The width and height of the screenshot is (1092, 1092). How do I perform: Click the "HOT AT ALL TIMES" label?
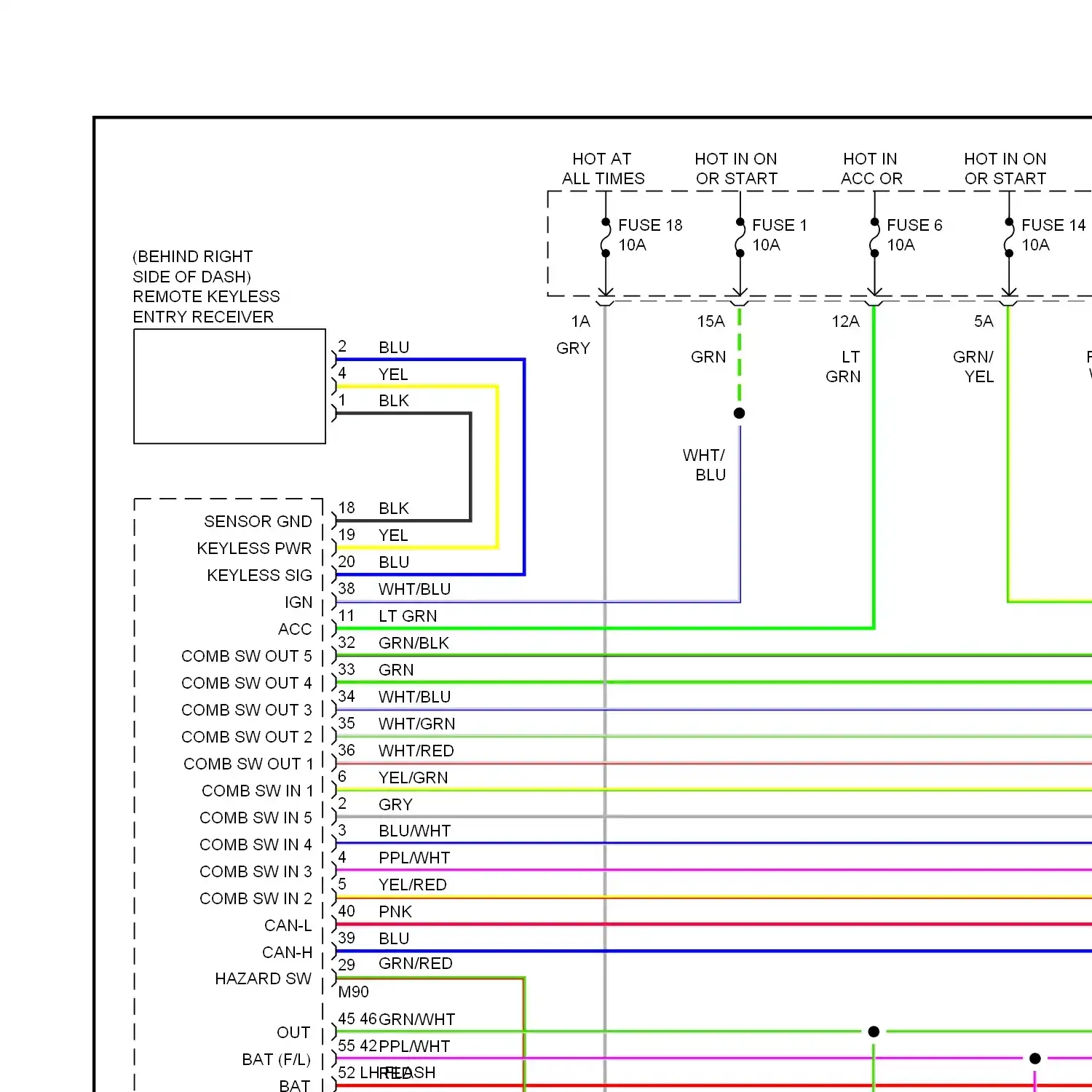pos(603,169)
